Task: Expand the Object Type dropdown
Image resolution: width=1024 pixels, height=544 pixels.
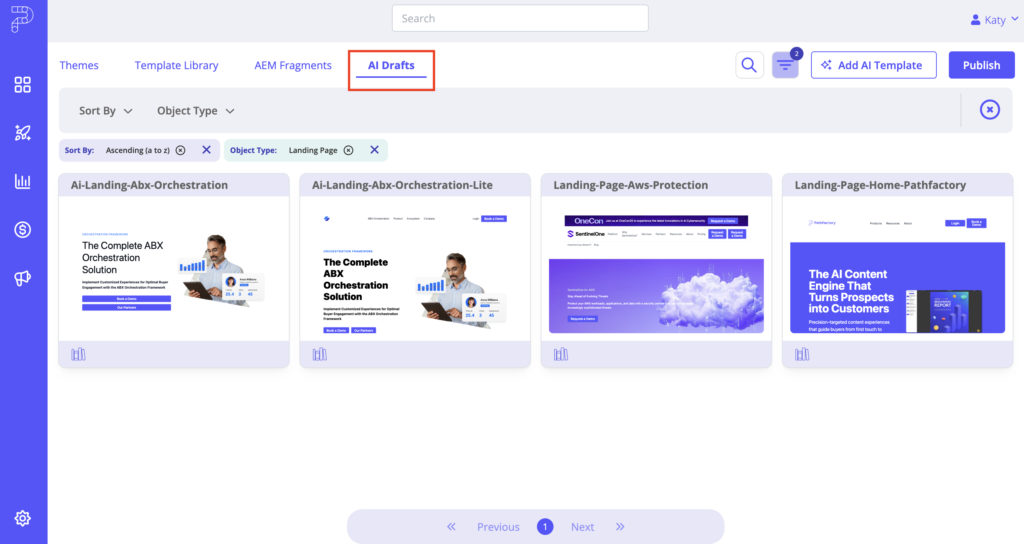Action: click(x=196, y=111)
